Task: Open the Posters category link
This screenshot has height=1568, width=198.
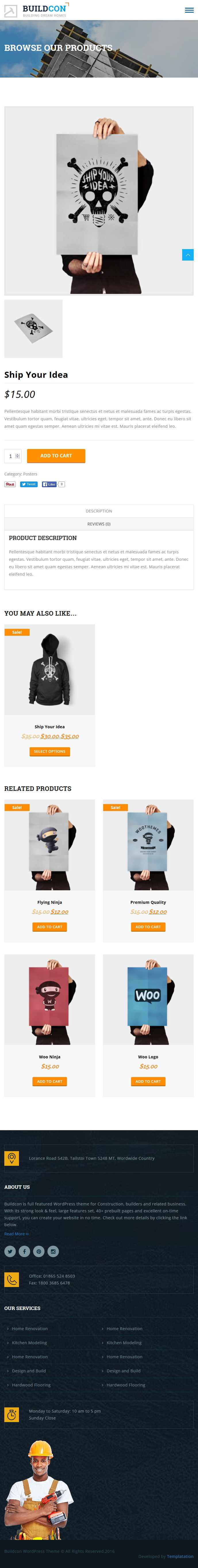Action: tap(30, 474)
